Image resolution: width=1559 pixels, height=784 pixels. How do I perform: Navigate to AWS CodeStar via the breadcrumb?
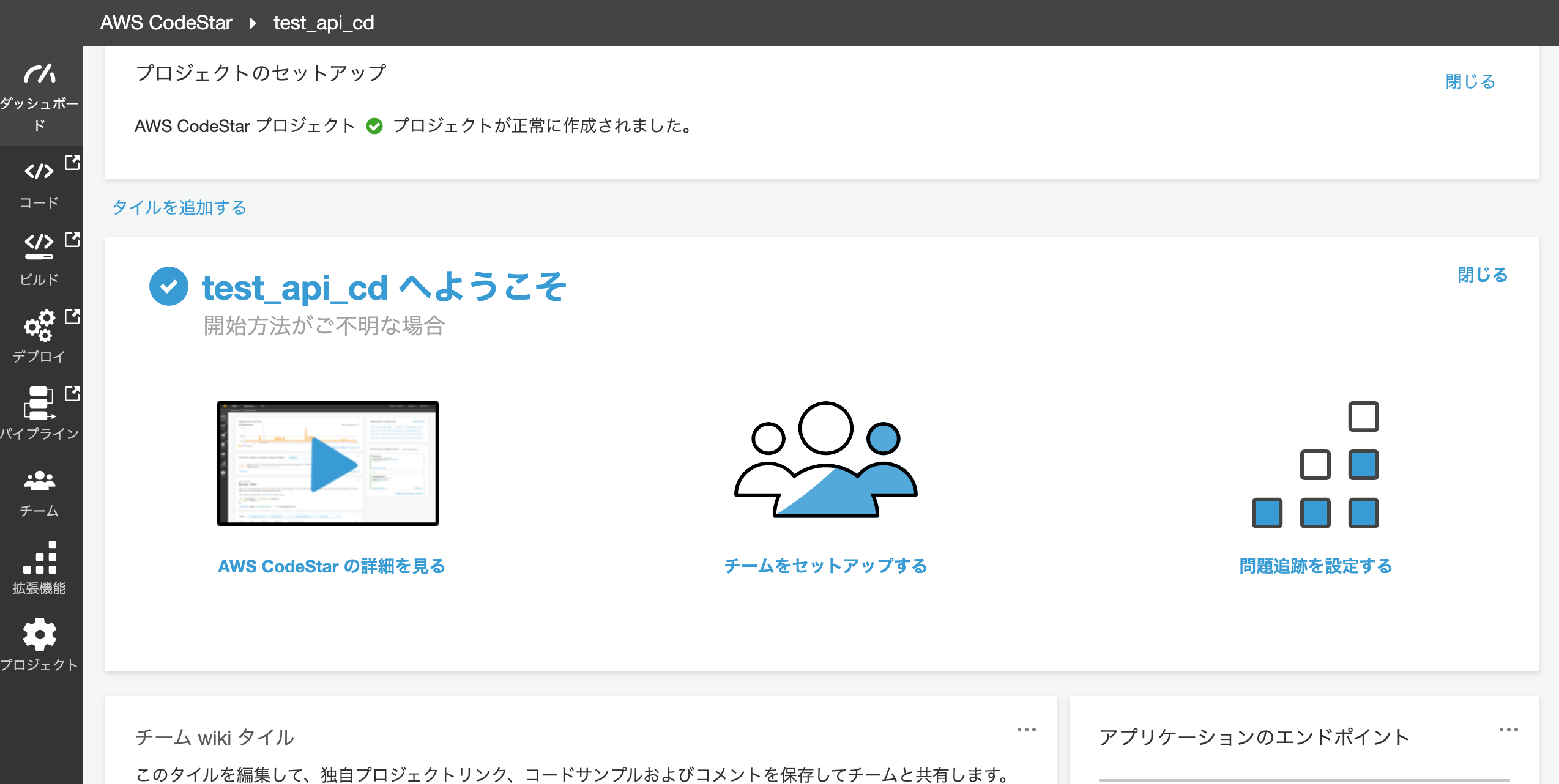pyautogui.click(x=166, y=23)
